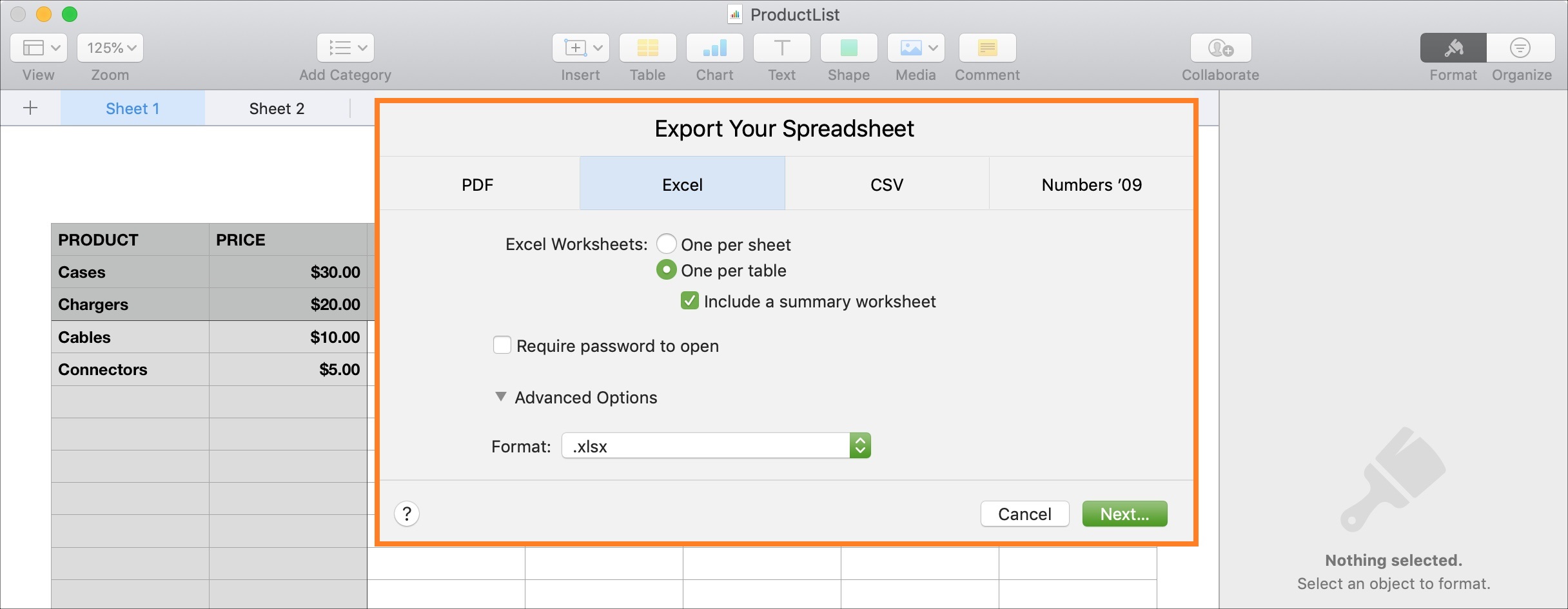Choose One per table radio option
Viewport: 1568px width, 609px height.
(667, 270)
